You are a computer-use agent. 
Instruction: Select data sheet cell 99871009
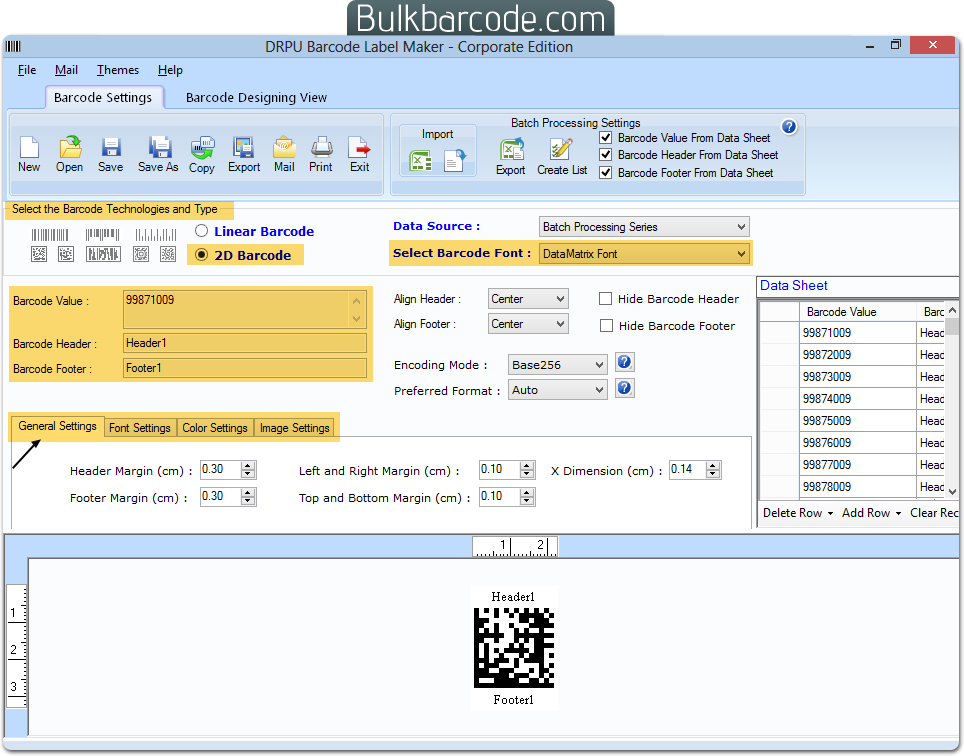pyautogui.click(x=858, y=333)
